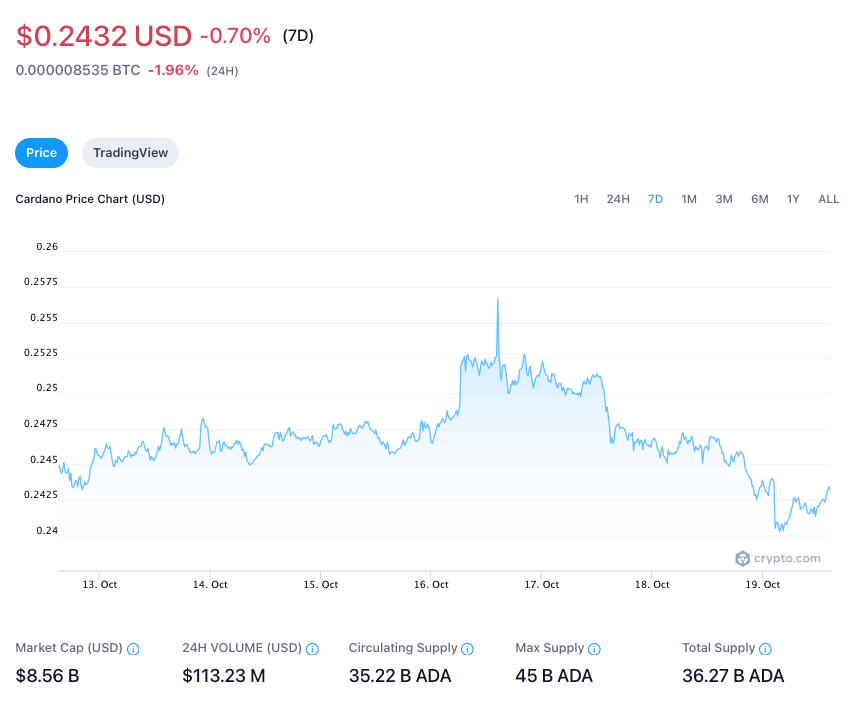The height and width of the screenshot is (703, 855).
Task: Select the 7D time range
Action: [x=656, y=199]
